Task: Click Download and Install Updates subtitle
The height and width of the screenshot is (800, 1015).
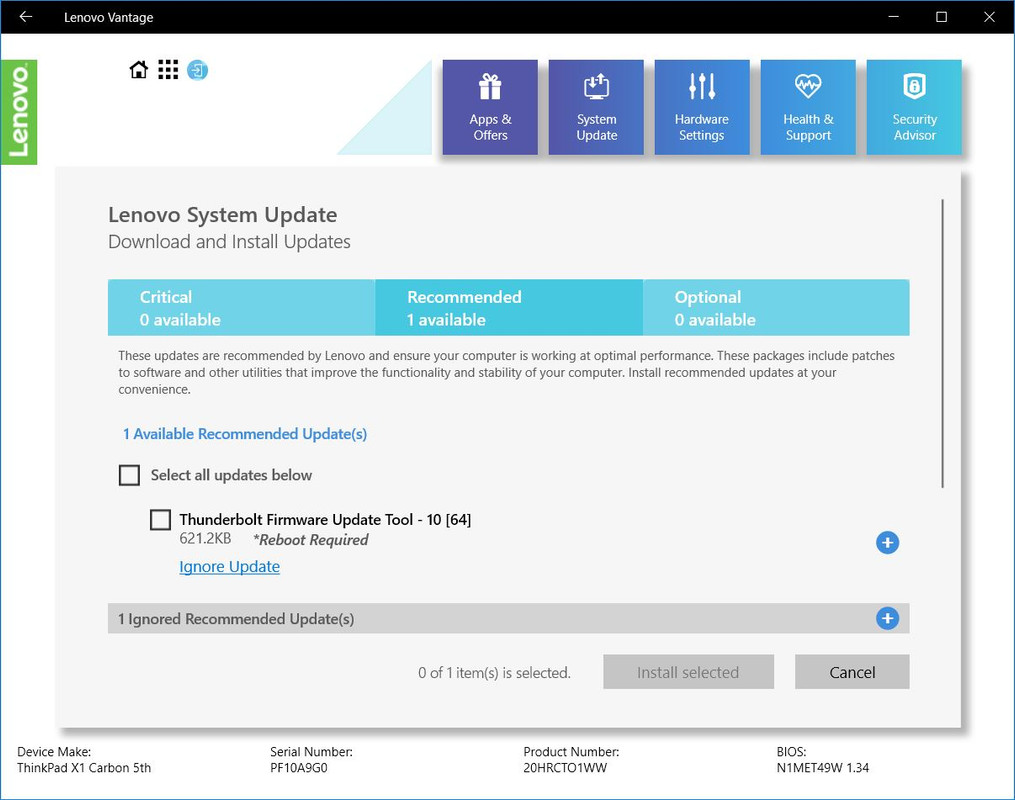Action: 229,242
